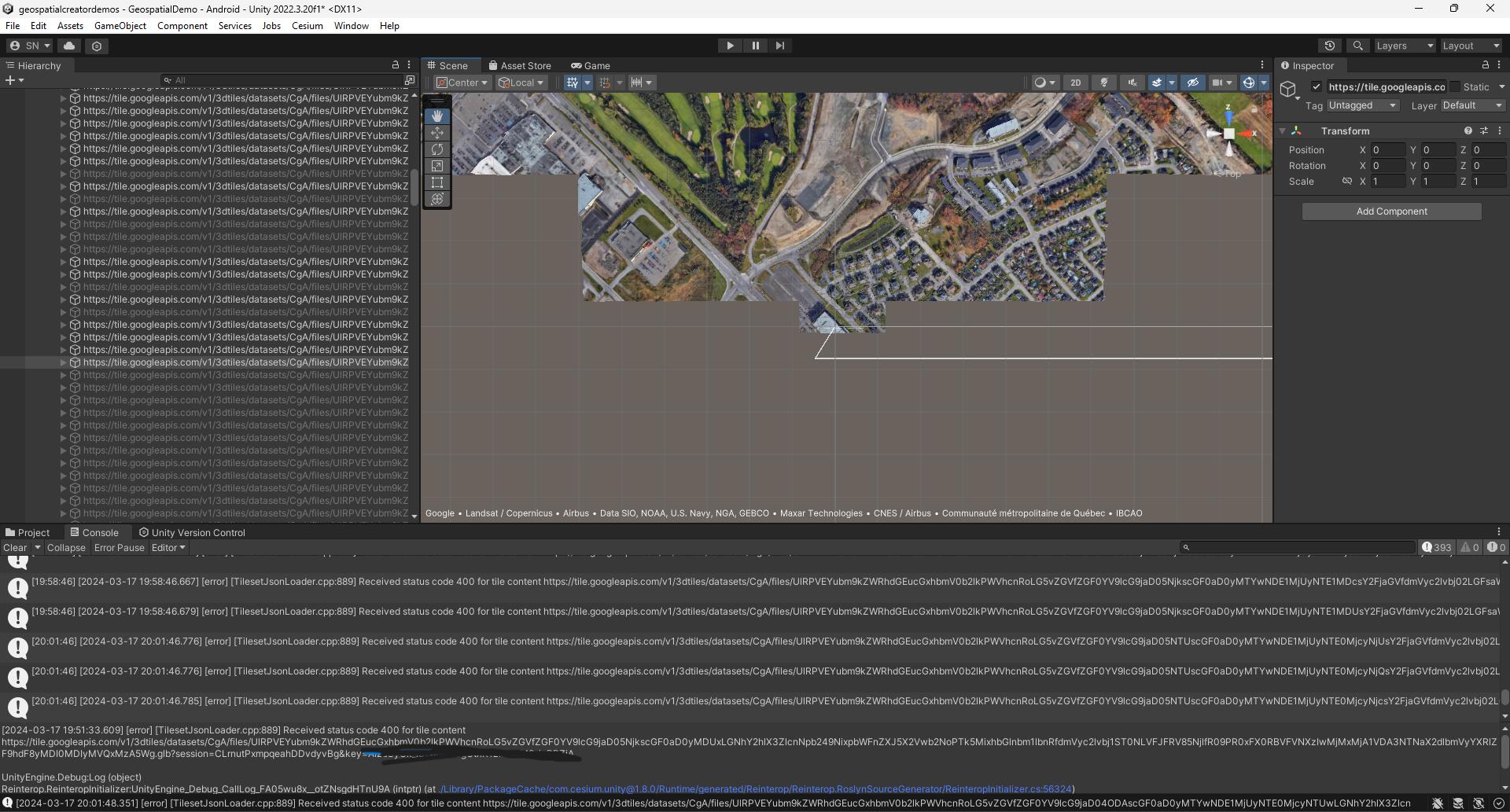The image size is (1510, 812).
Task: Open the GameObject cube icon picker
Action: (x=1288, y=90)
